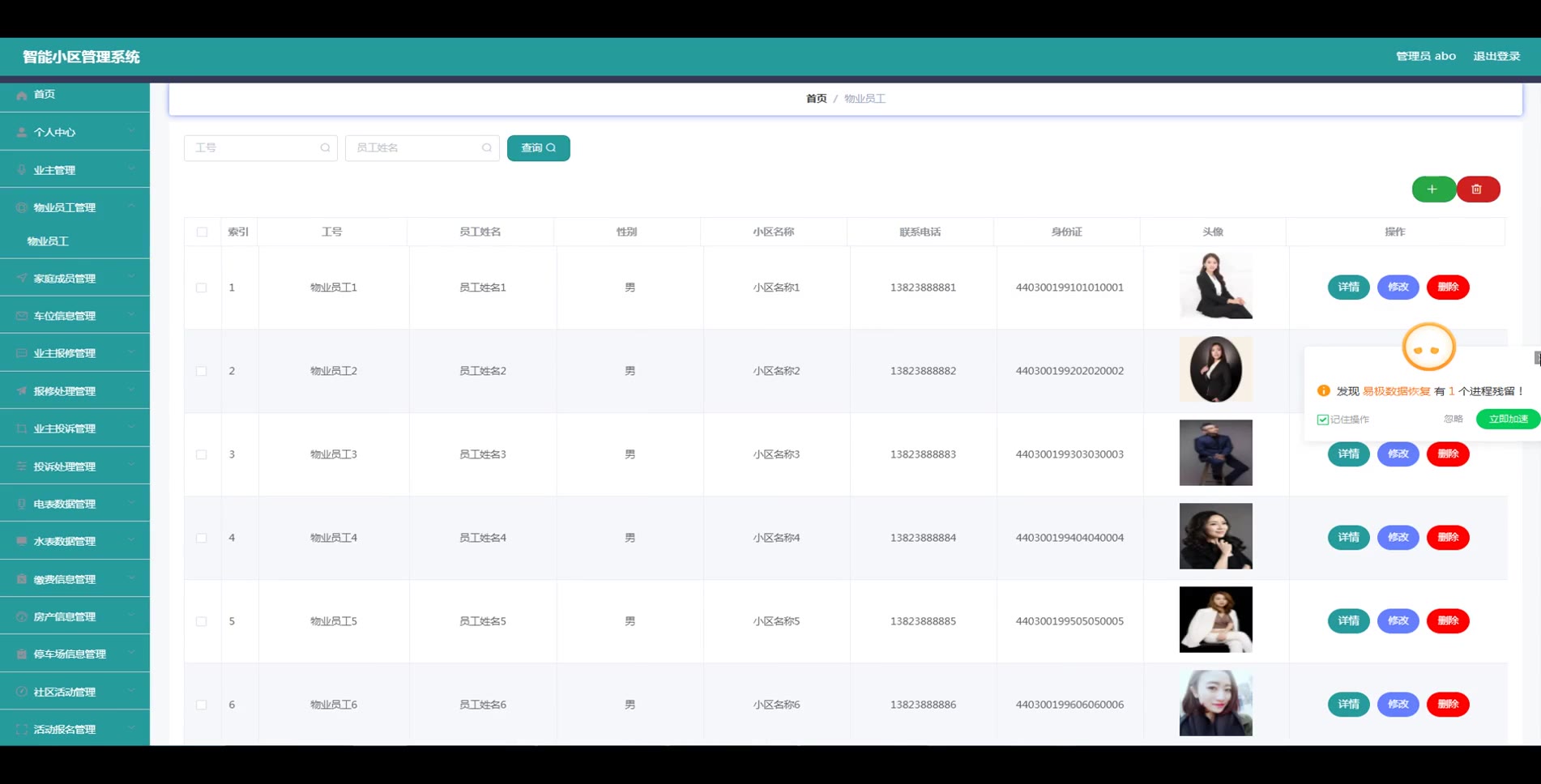
Task: Expand the 业主投诉管理 menu chevron
Action: (x=131, y=427)
